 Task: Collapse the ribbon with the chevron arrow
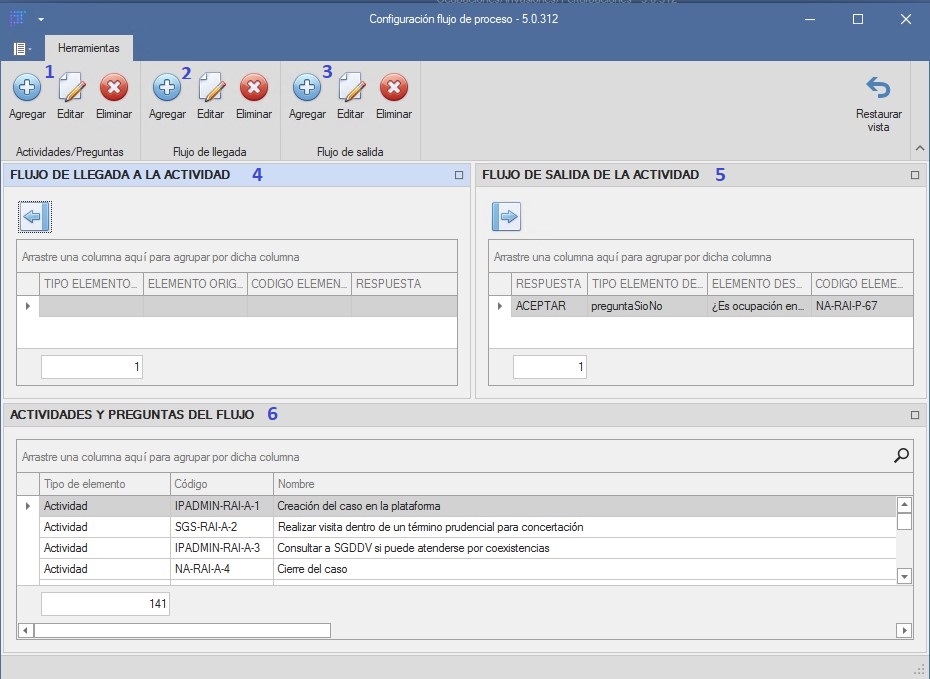tap(919, 150)
